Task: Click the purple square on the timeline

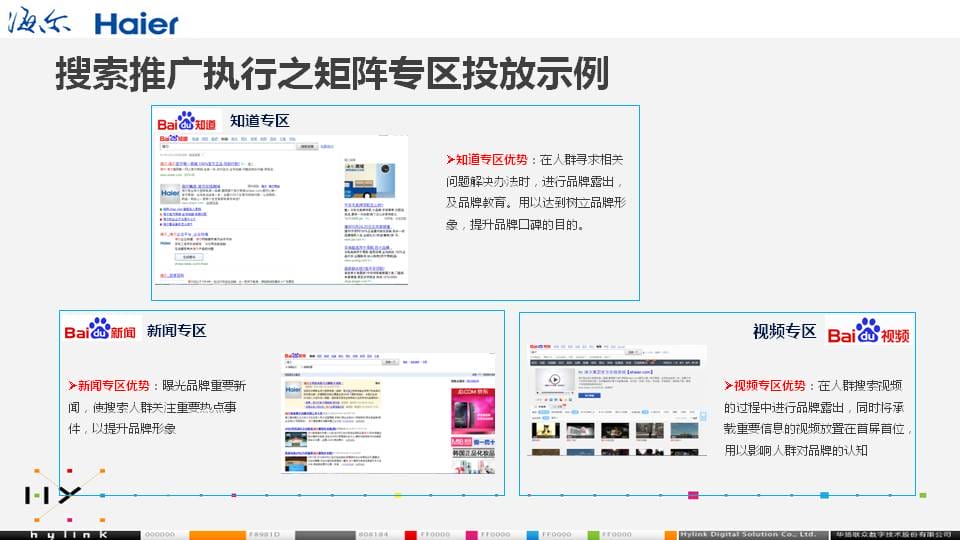Action: pos(233,495)
